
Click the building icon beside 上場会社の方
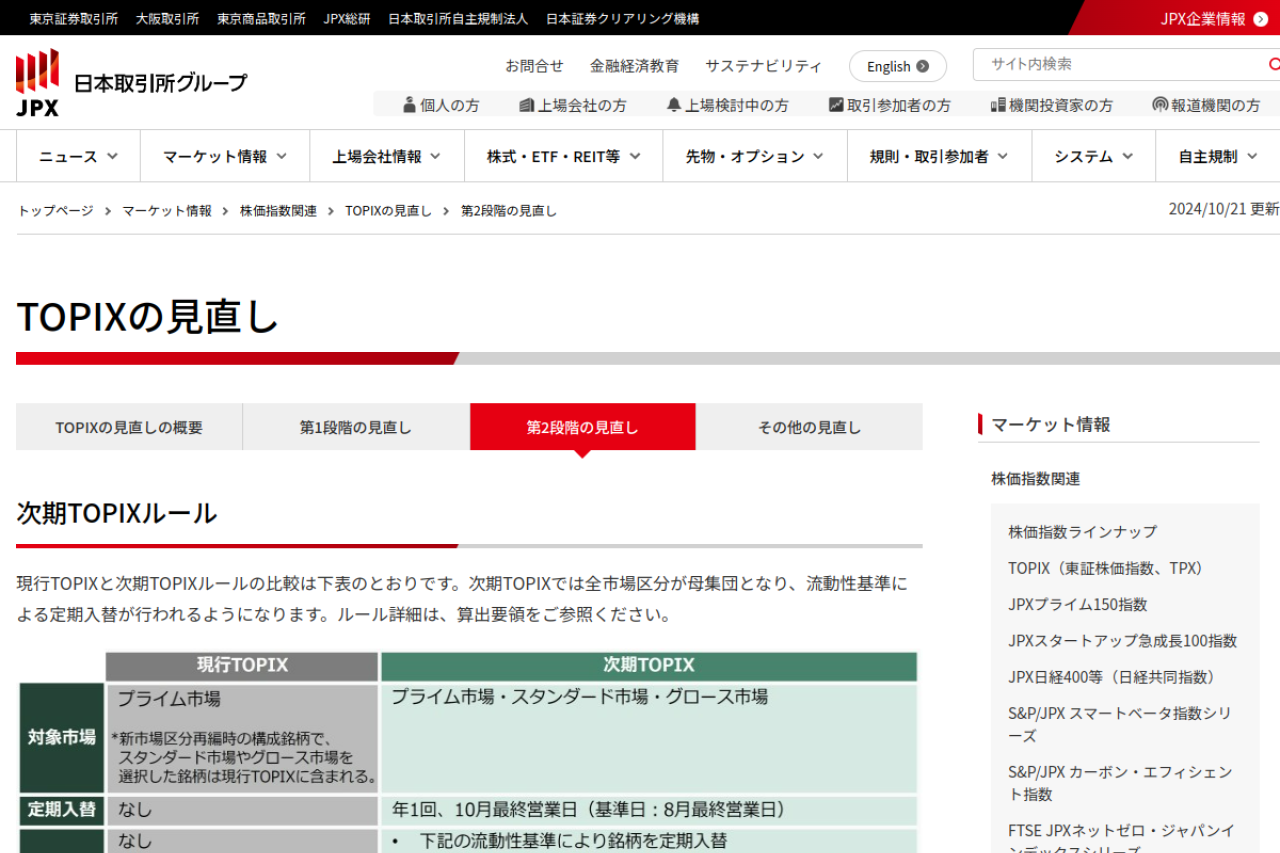[526, 105]
